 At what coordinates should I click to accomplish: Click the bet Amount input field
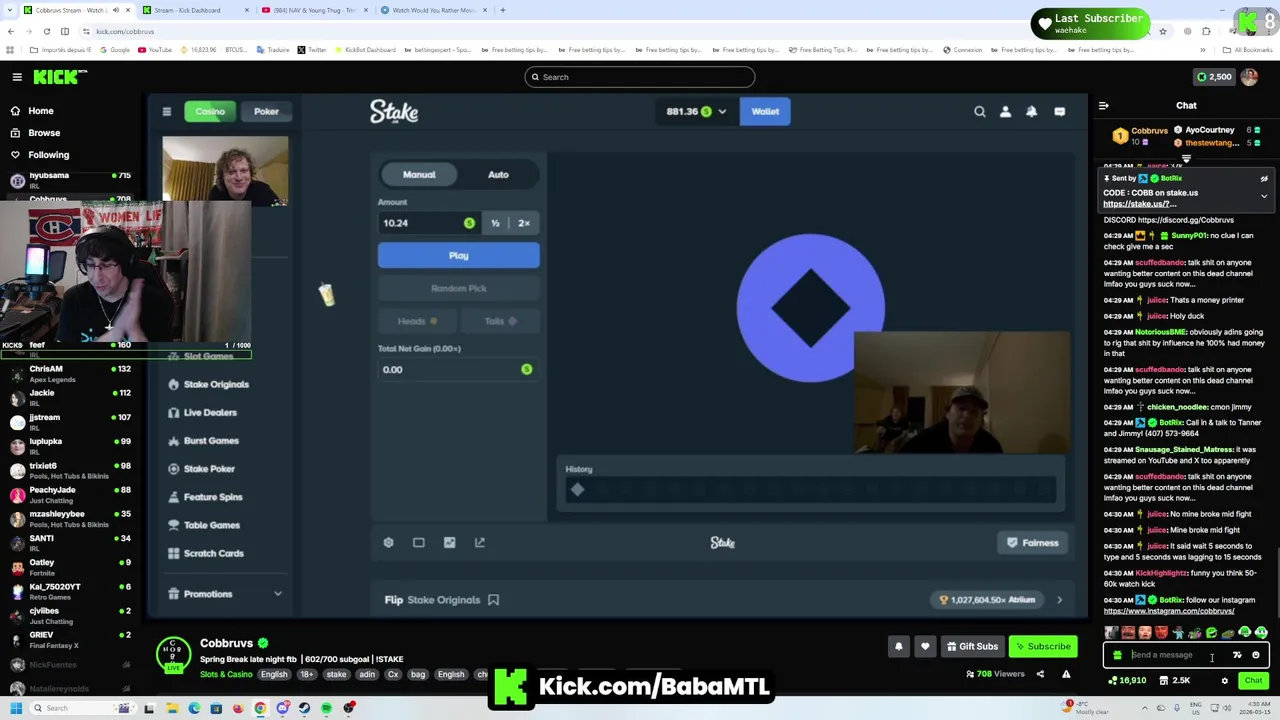(429, 223)
